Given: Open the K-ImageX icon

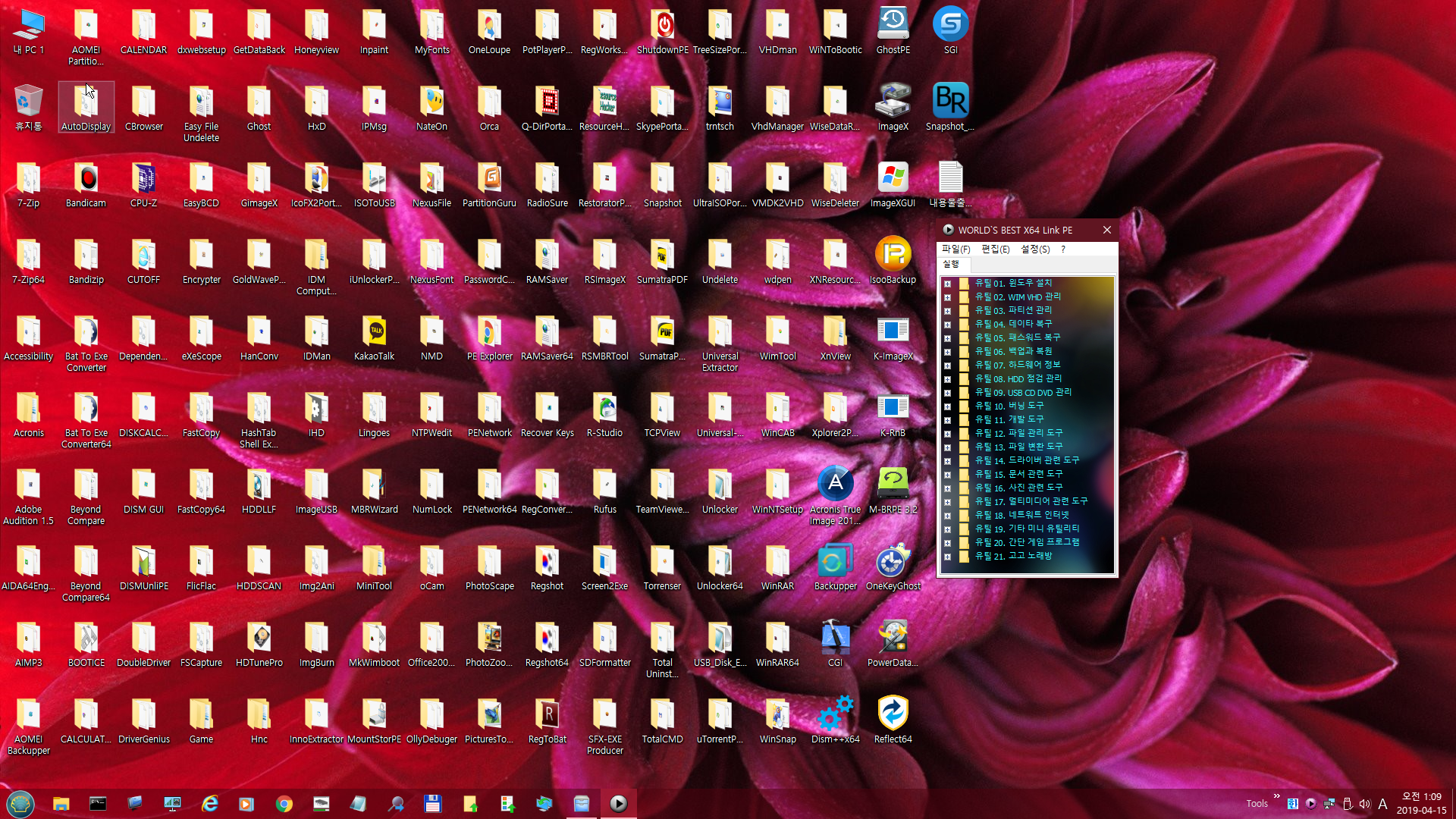Looking at the screenshot, I should [x=893, y=338].
